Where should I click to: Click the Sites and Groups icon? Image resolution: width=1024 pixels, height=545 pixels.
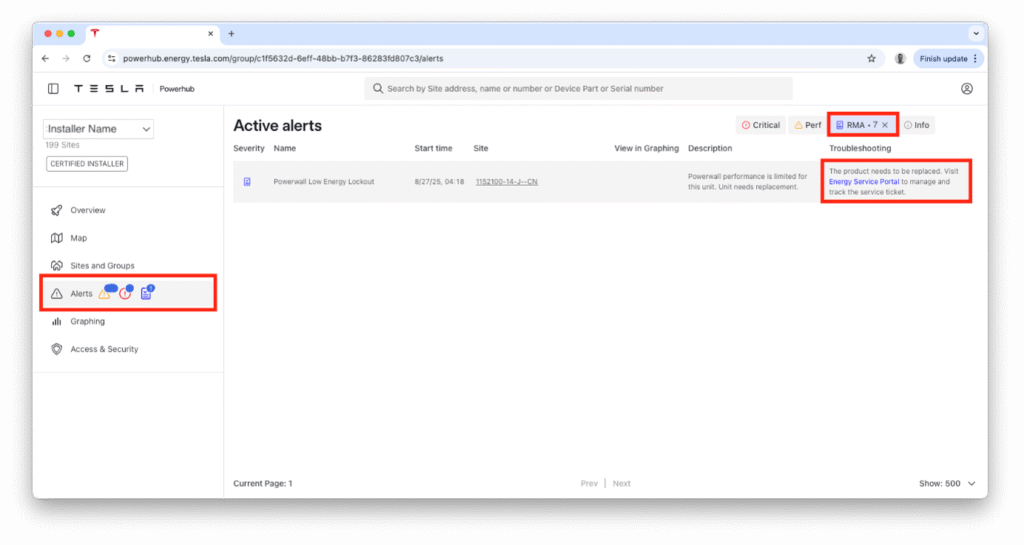click(57, 266)
